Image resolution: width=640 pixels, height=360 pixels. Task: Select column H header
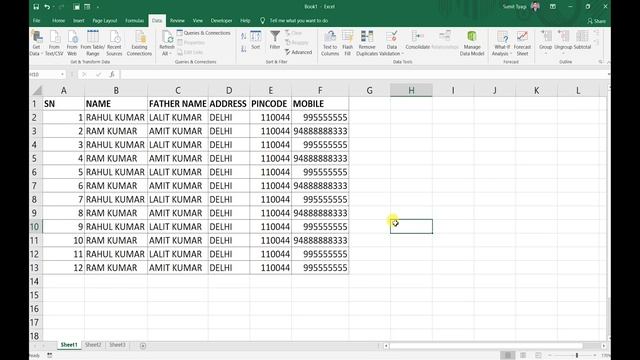(x=411, y=90)
